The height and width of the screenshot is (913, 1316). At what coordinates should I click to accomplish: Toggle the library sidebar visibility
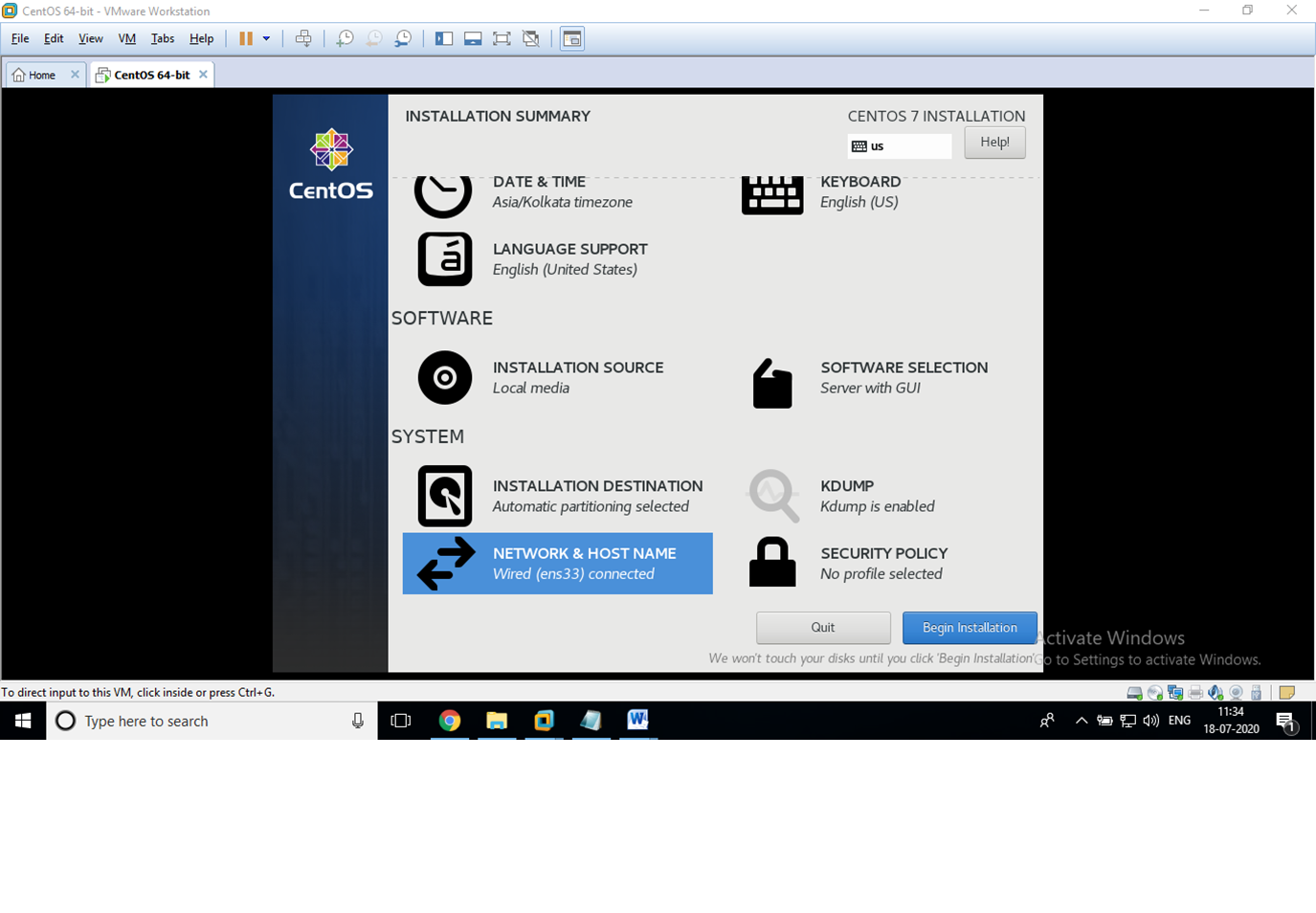[443, 38]
